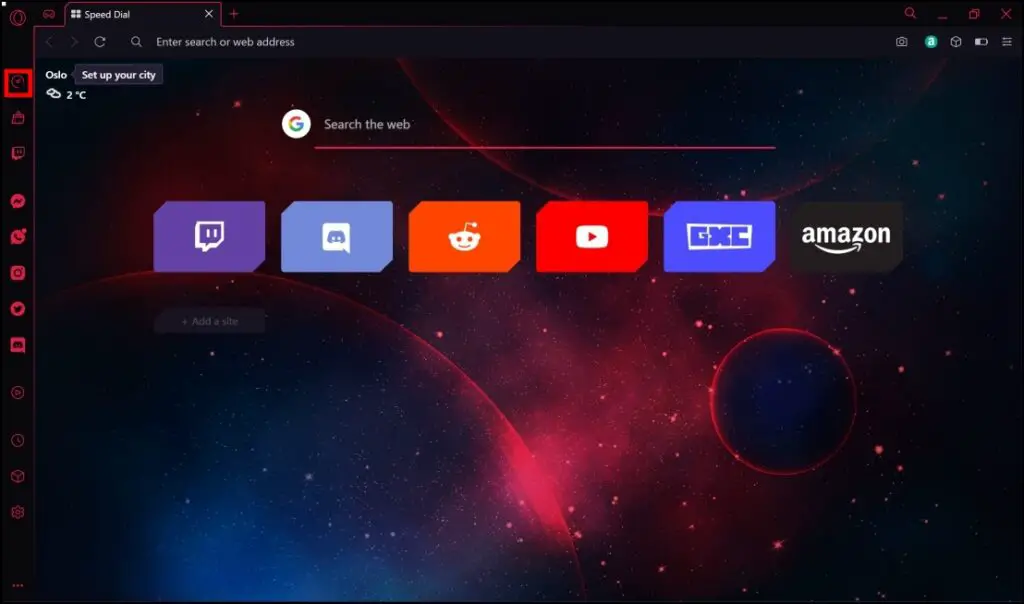
Task: Click the Google logo by search box
Action: click(296, 123)
